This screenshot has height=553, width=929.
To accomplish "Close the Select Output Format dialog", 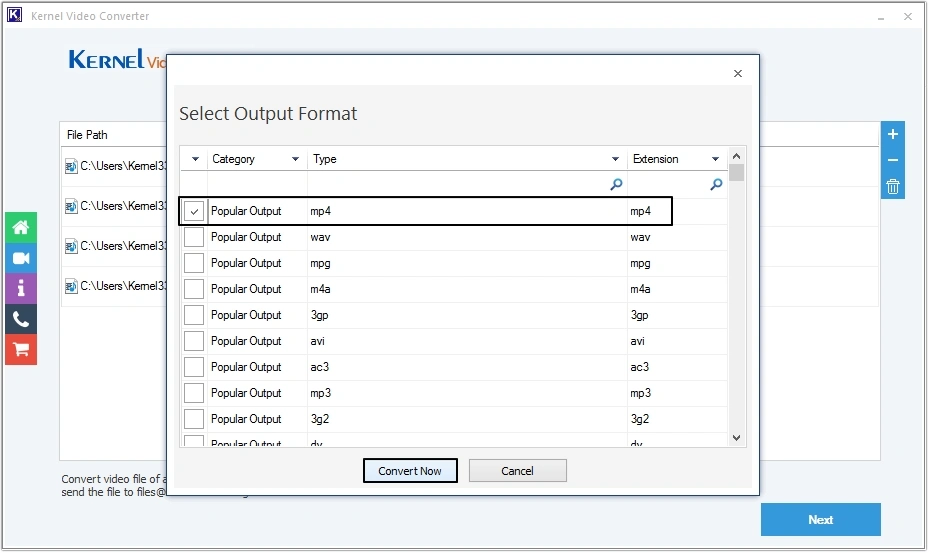I will point(738,74).
